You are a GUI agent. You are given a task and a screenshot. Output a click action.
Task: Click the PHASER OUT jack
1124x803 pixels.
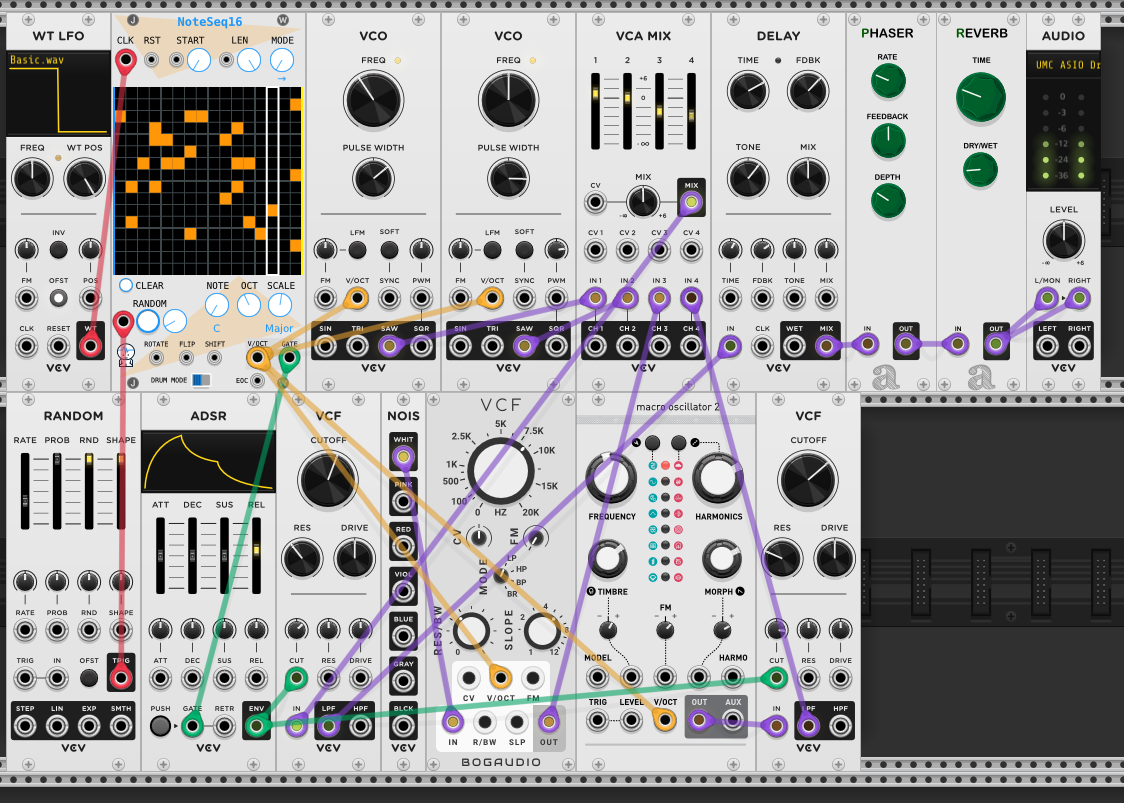click(x=906, y=344)
